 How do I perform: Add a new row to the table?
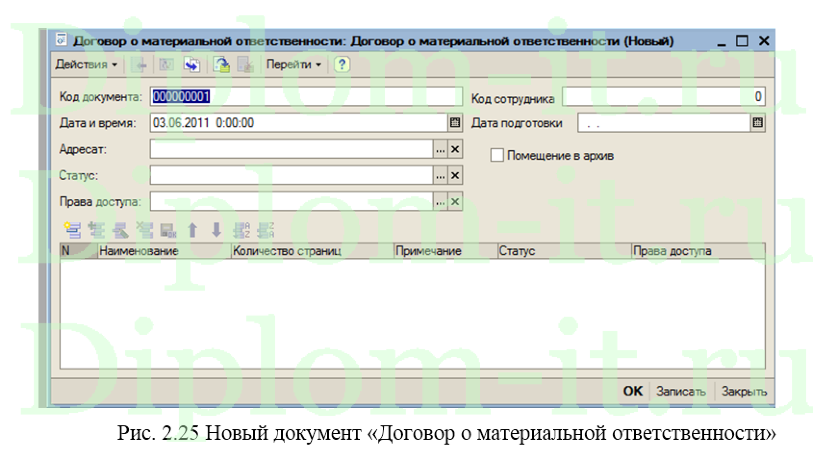click(x=72, y=230)
